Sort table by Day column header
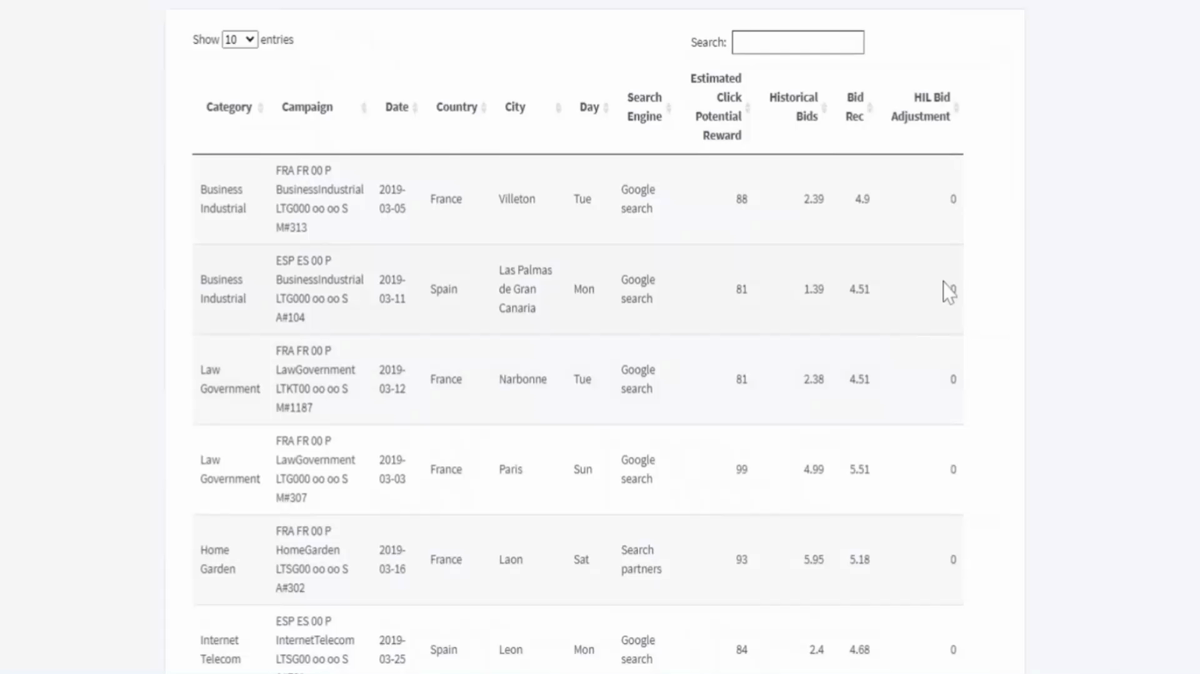Screen dimensions: 1200x674 click(589, 107)
